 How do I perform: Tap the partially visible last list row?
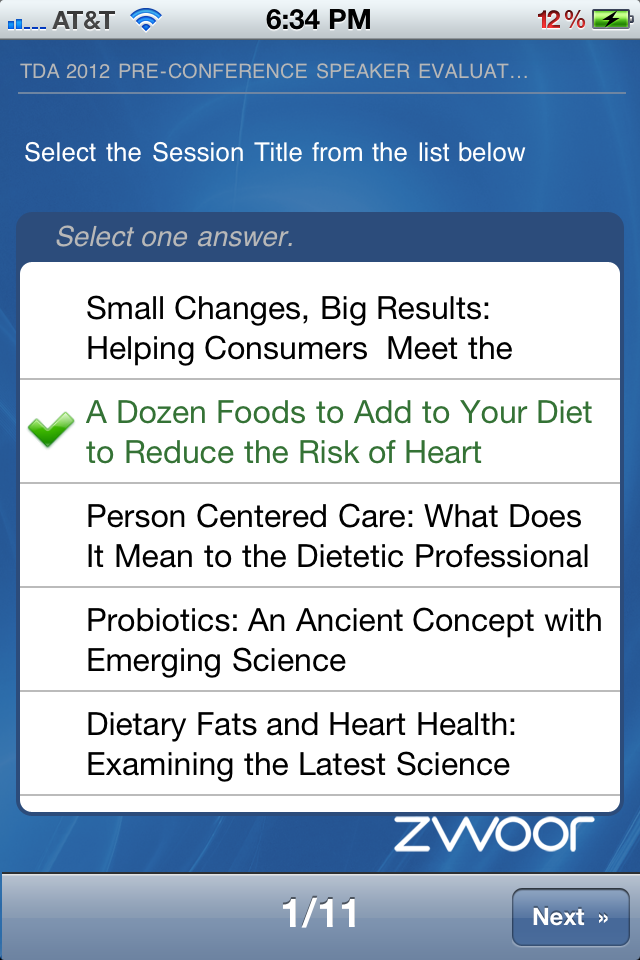(x=320, y=803)
